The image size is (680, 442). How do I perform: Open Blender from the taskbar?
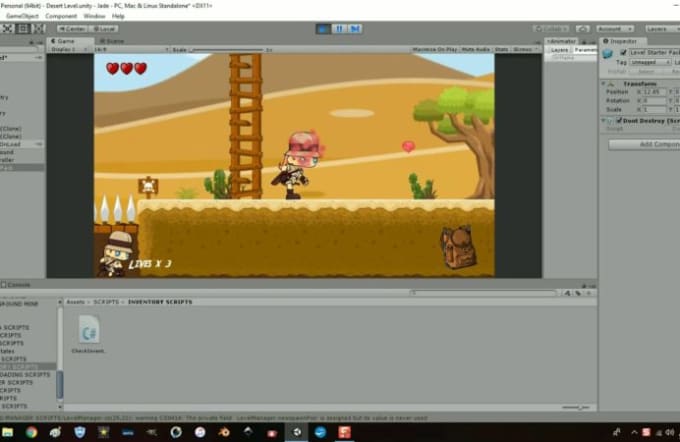coord(224,432)
